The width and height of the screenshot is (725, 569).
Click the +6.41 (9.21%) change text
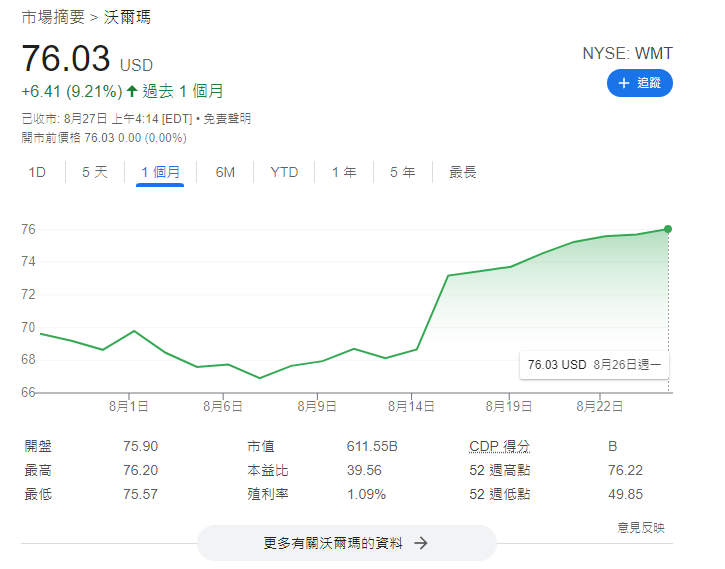[x=72, y=92]
